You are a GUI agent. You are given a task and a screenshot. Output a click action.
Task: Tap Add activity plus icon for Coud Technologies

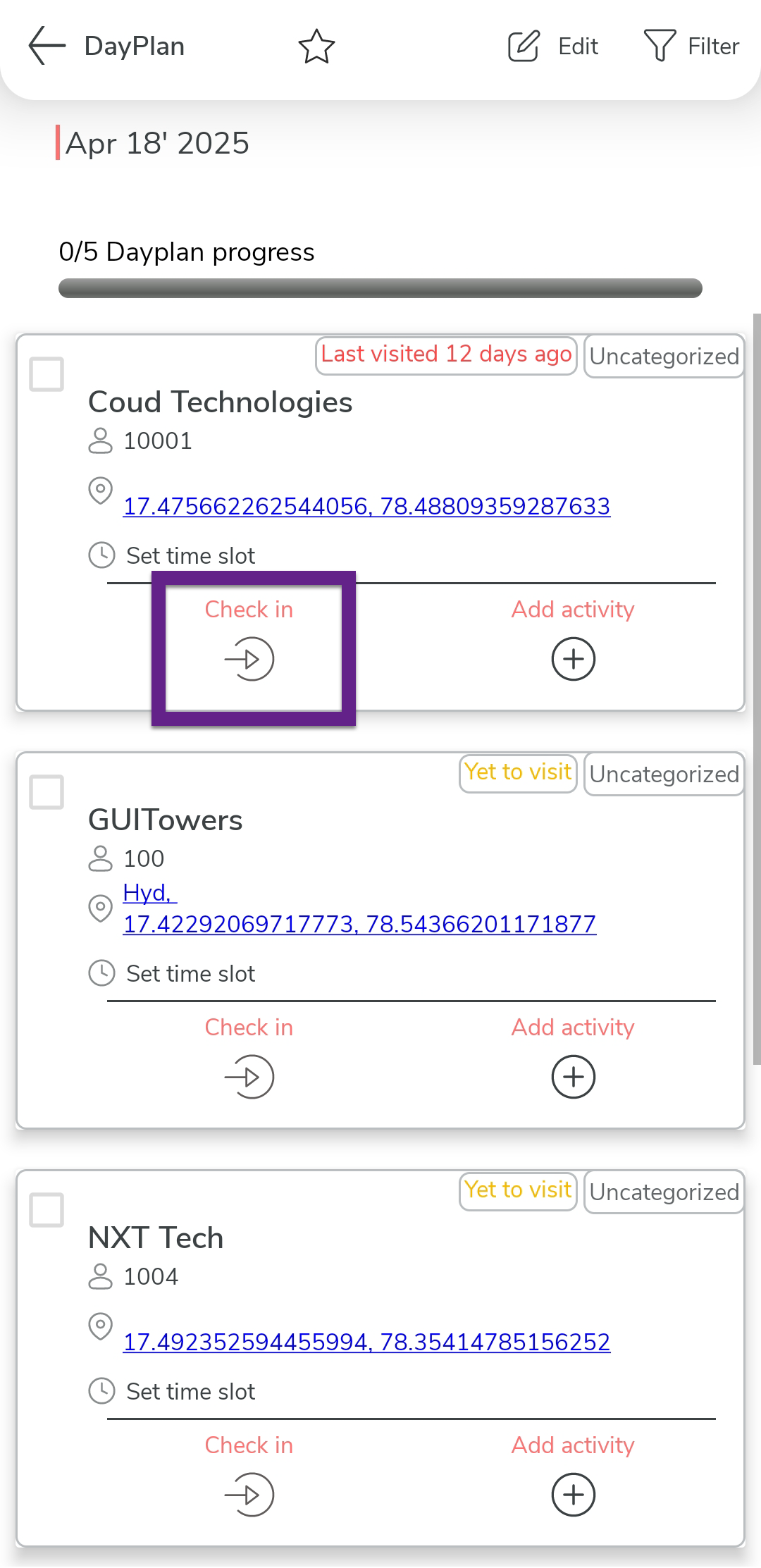[573, 659]
